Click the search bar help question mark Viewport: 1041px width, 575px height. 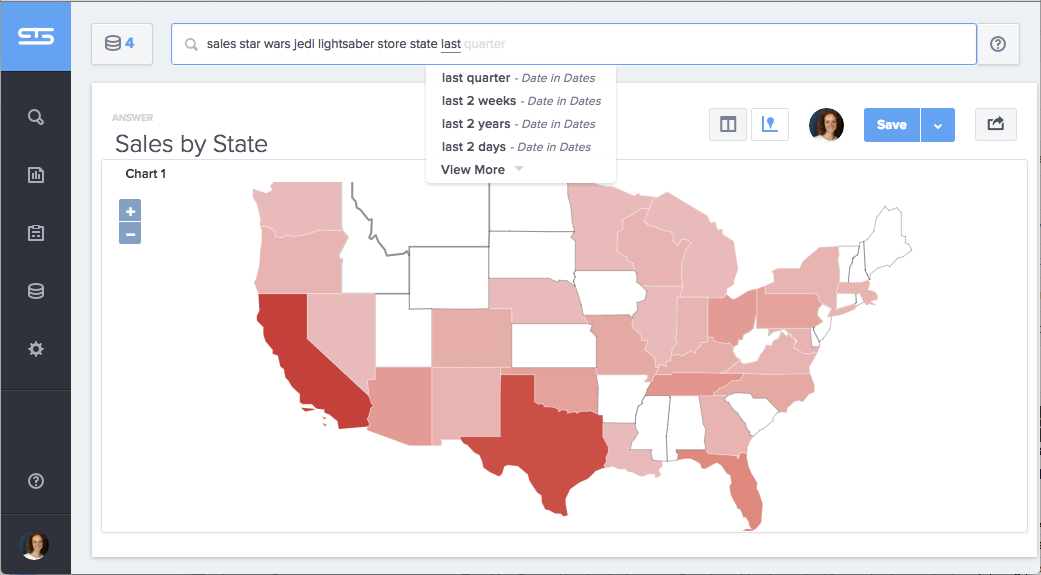point(998,44)
